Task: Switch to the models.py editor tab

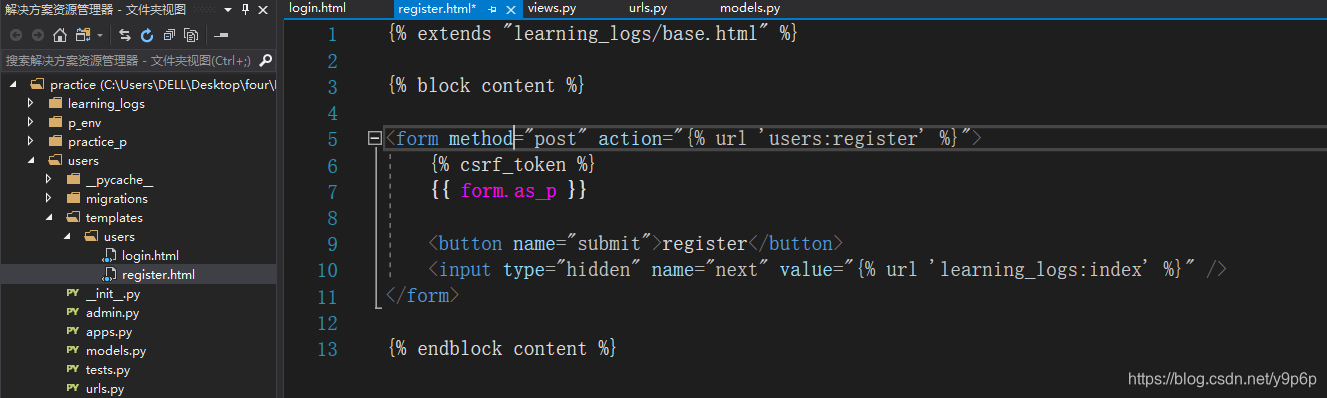Action: pyautogui.click(x=750, y=8)
